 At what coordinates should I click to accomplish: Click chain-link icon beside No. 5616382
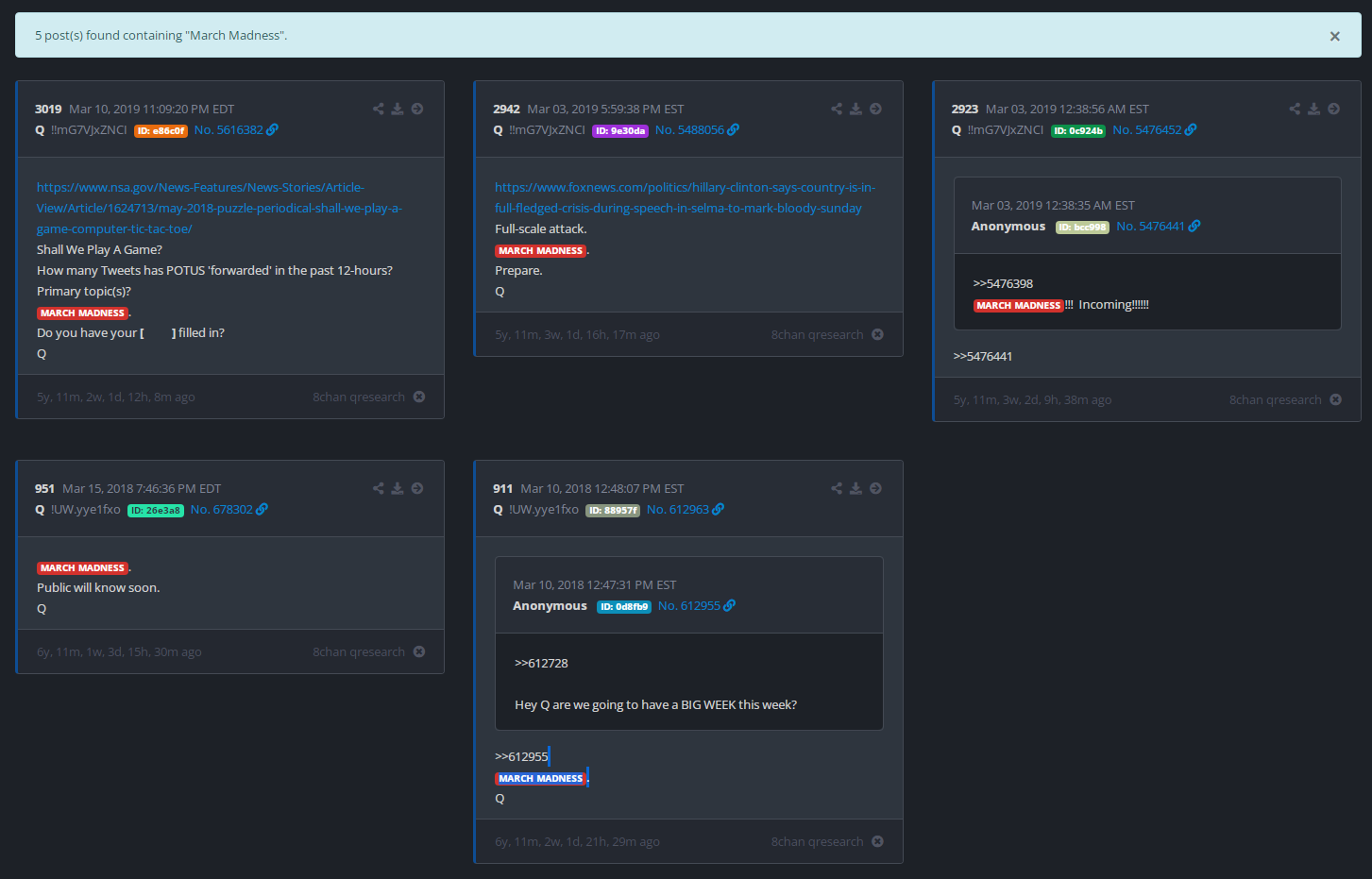[272, 130]
